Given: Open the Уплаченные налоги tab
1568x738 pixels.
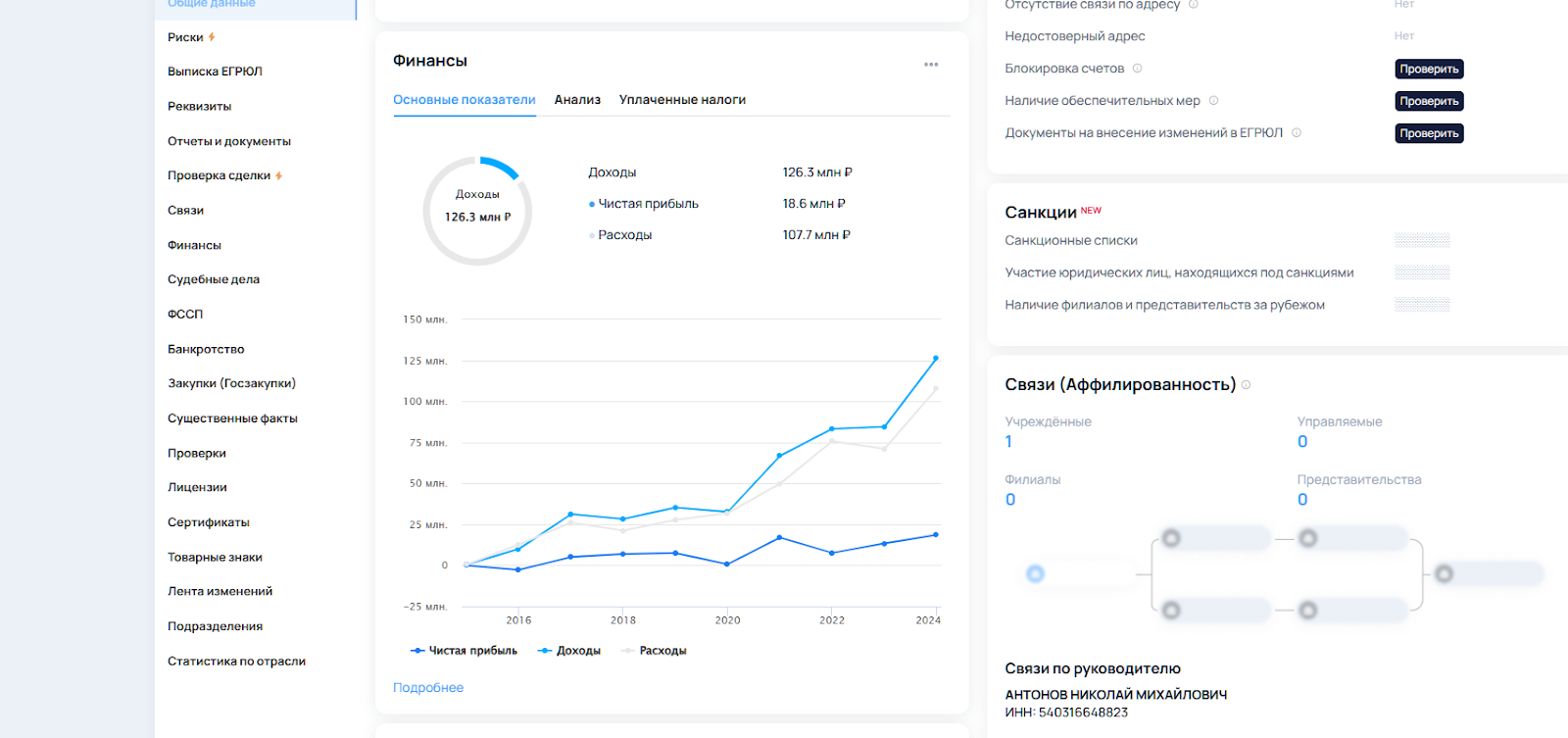Looking at the screenshot, I should click(682, 100).
